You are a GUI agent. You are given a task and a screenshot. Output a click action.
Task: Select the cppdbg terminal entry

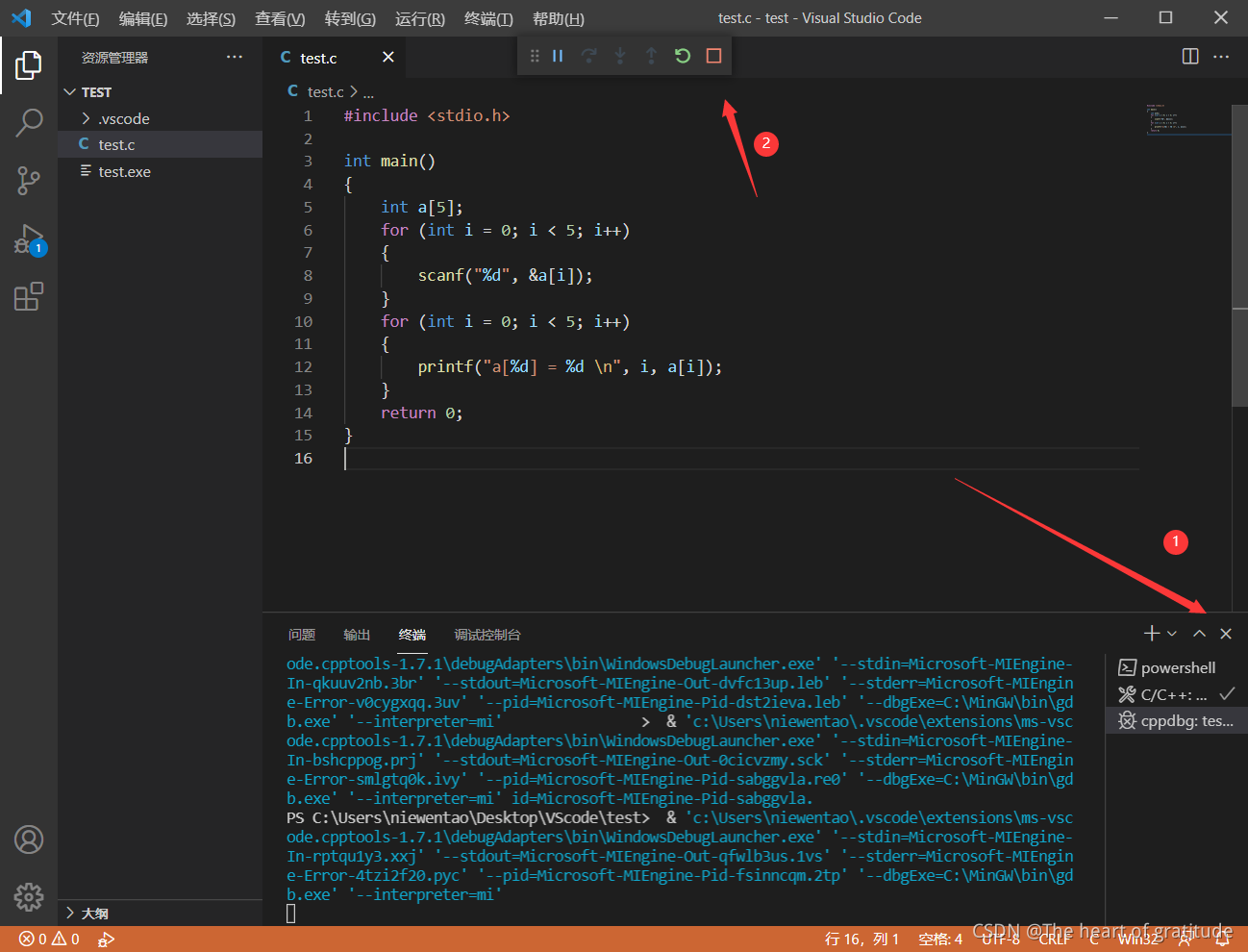coord(1177,720)
